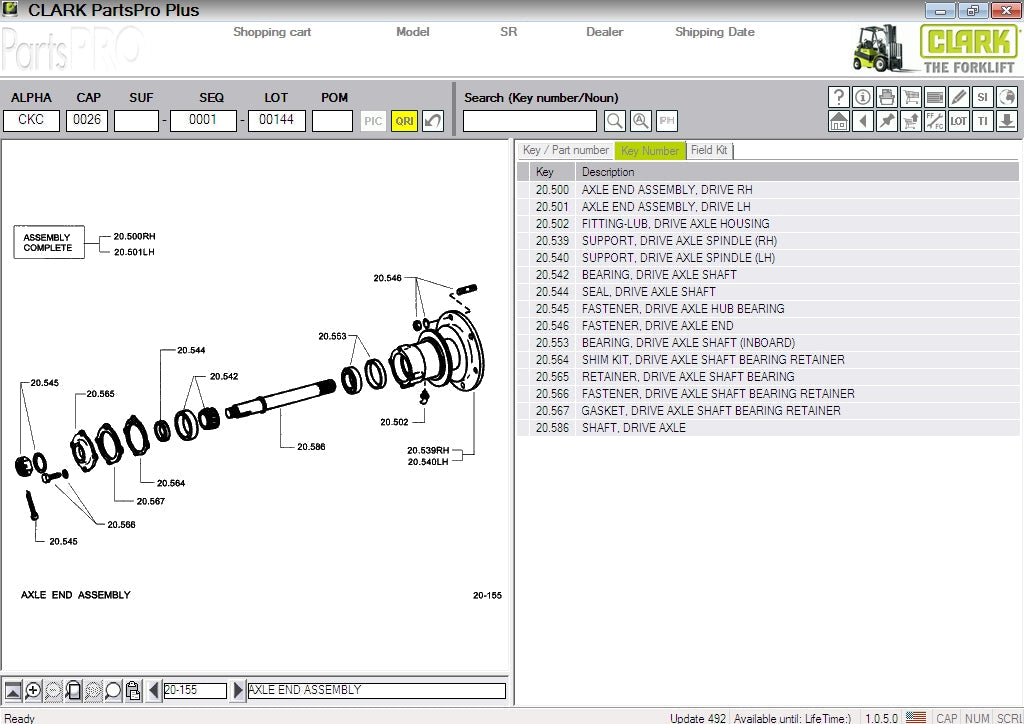
Task: Select the pencil edit icon
Action: click(x=960, y=97)
